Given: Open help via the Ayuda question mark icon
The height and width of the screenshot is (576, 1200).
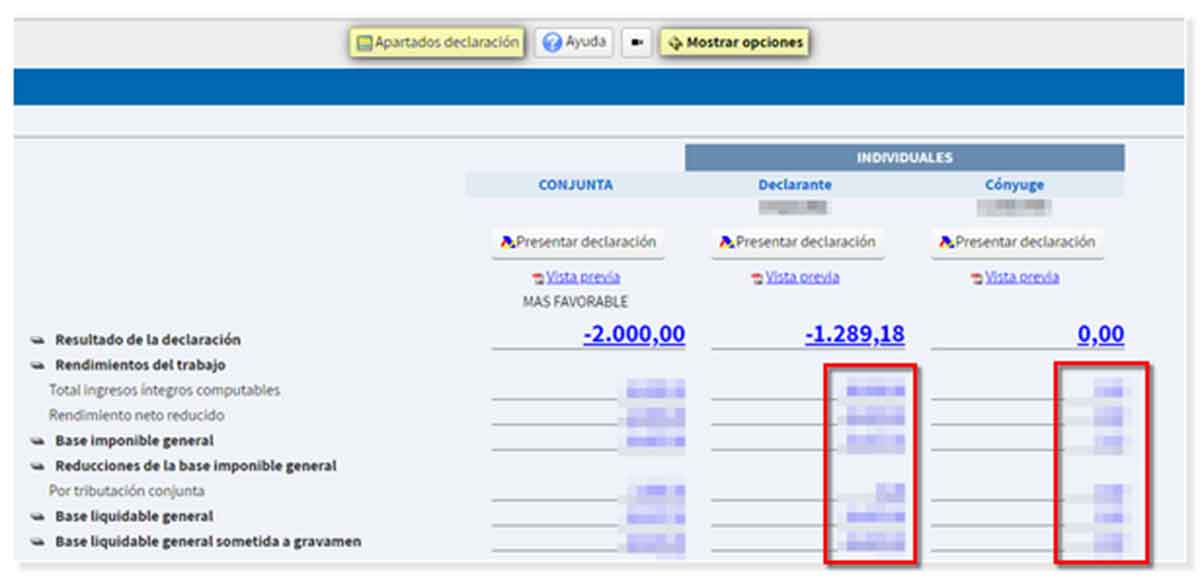Looking at the screenshot, I should tap(552, 43).
